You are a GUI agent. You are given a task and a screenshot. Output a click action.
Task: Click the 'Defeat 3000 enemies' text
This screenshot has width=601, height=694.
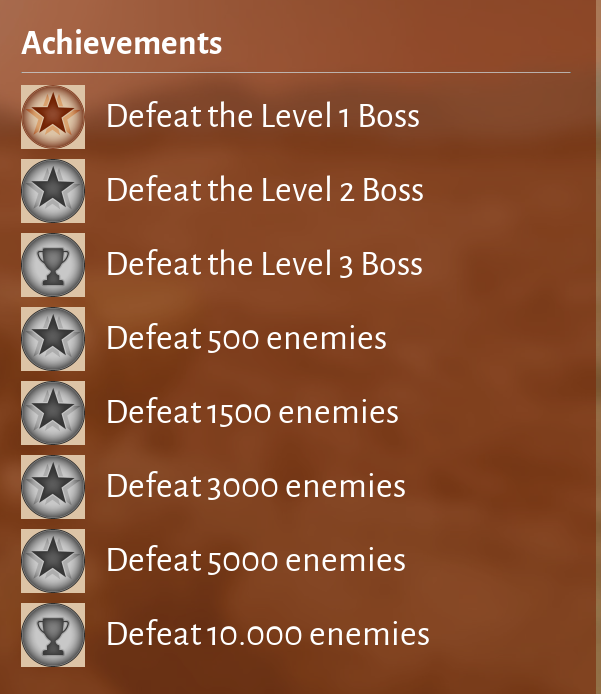tap(256, 486)
